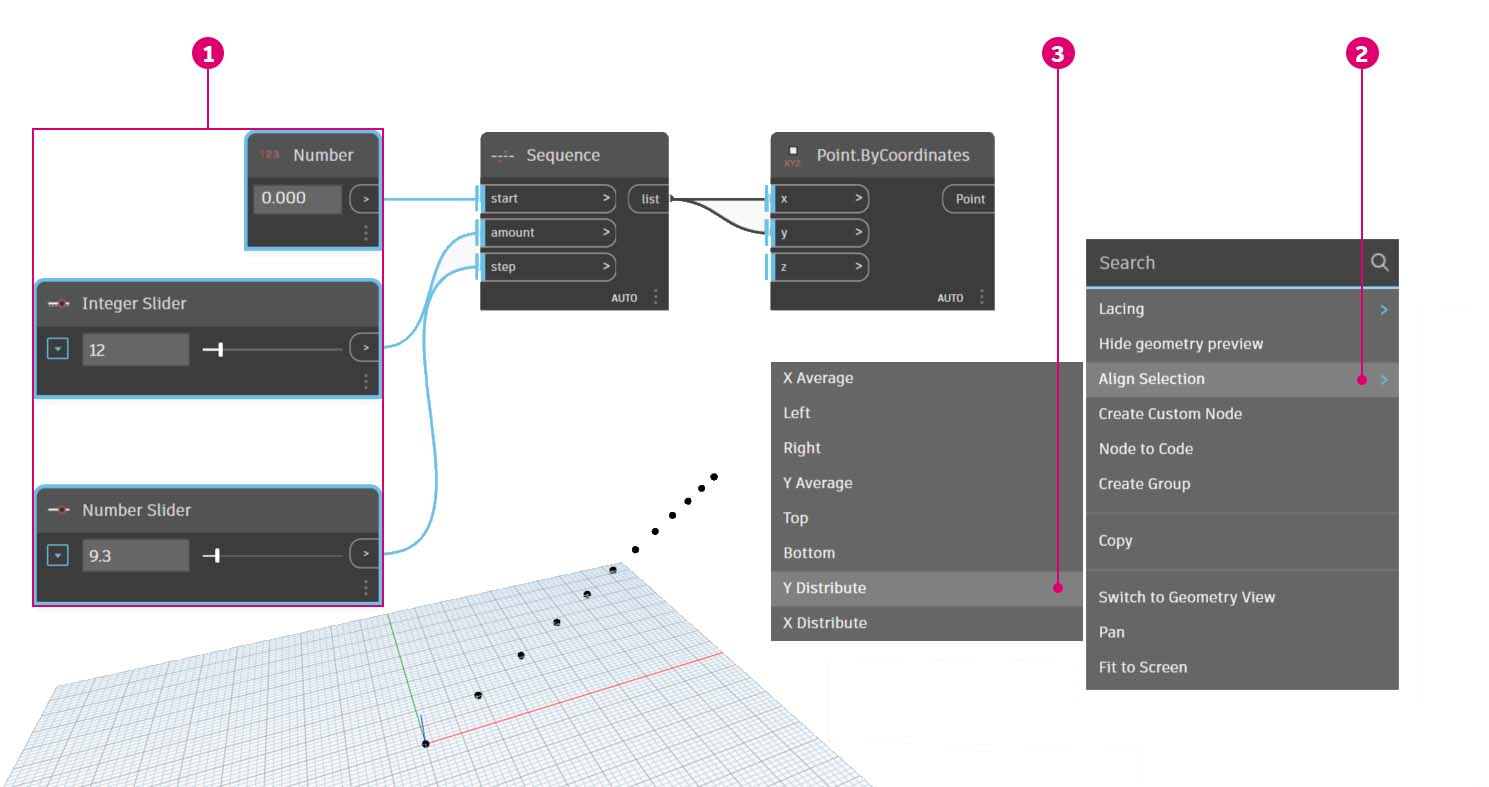Expand the Integer Slider settings arrow
1489x787 pixels.
(58, 349)
